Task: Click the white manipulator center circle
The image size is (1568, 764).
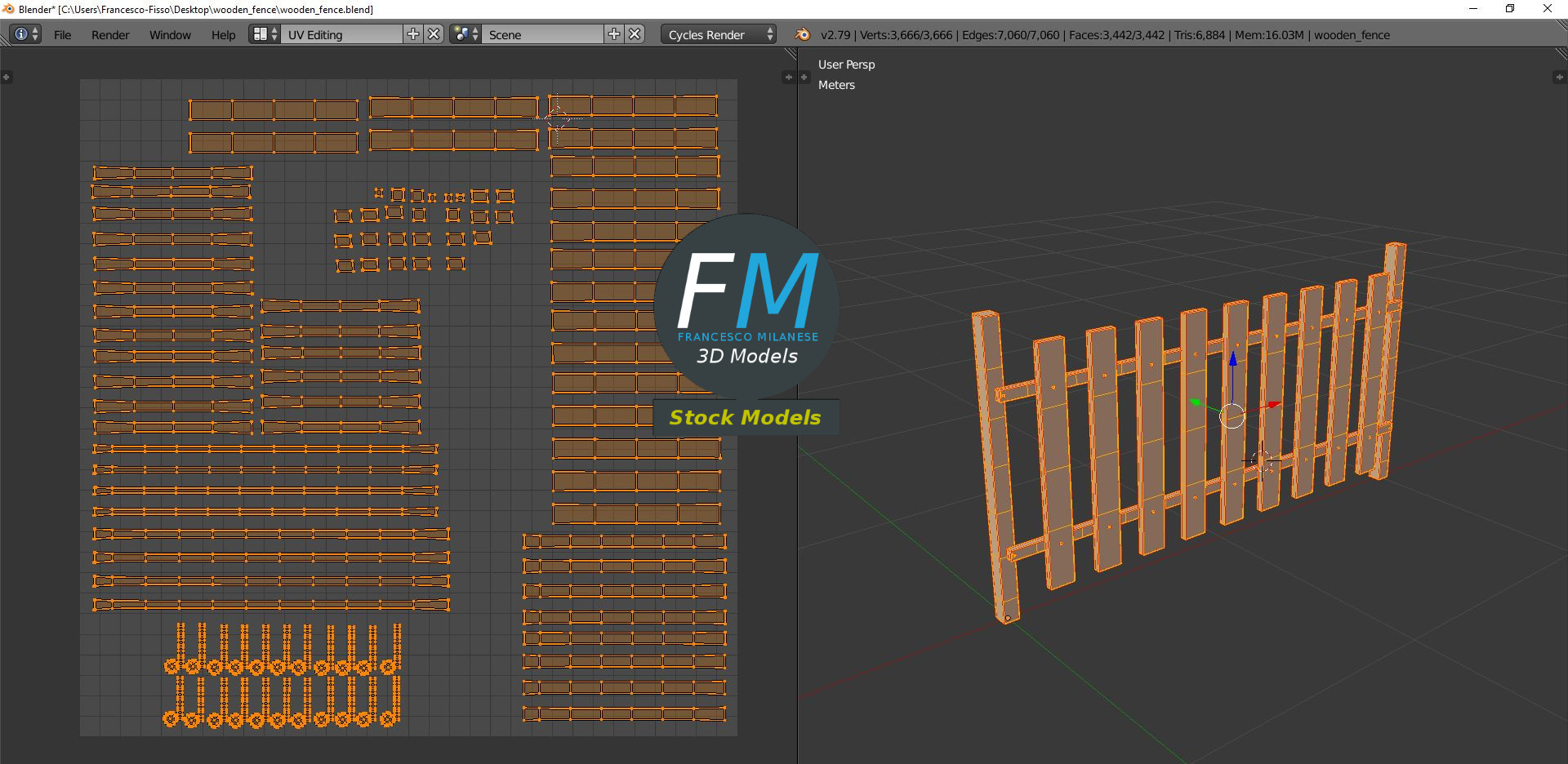Action: [1232, 416]
